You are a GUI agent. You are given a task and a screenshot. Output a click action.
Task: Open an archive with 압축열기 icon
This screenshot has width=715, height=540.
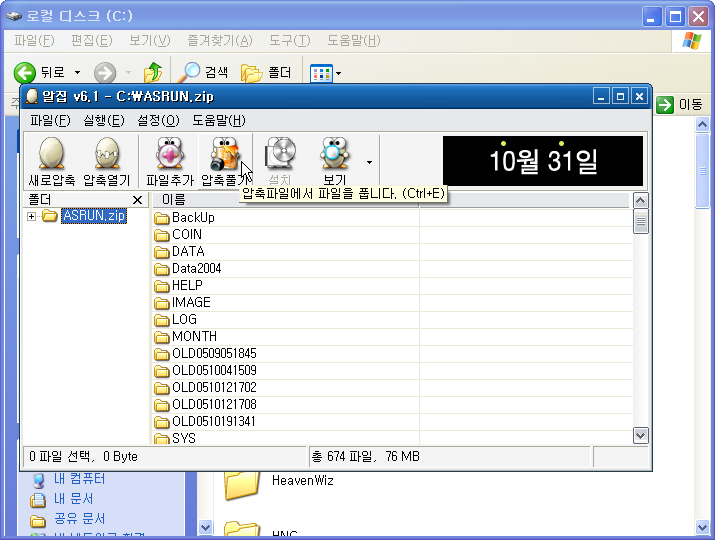pyautogui.click(x=107, y=161)
